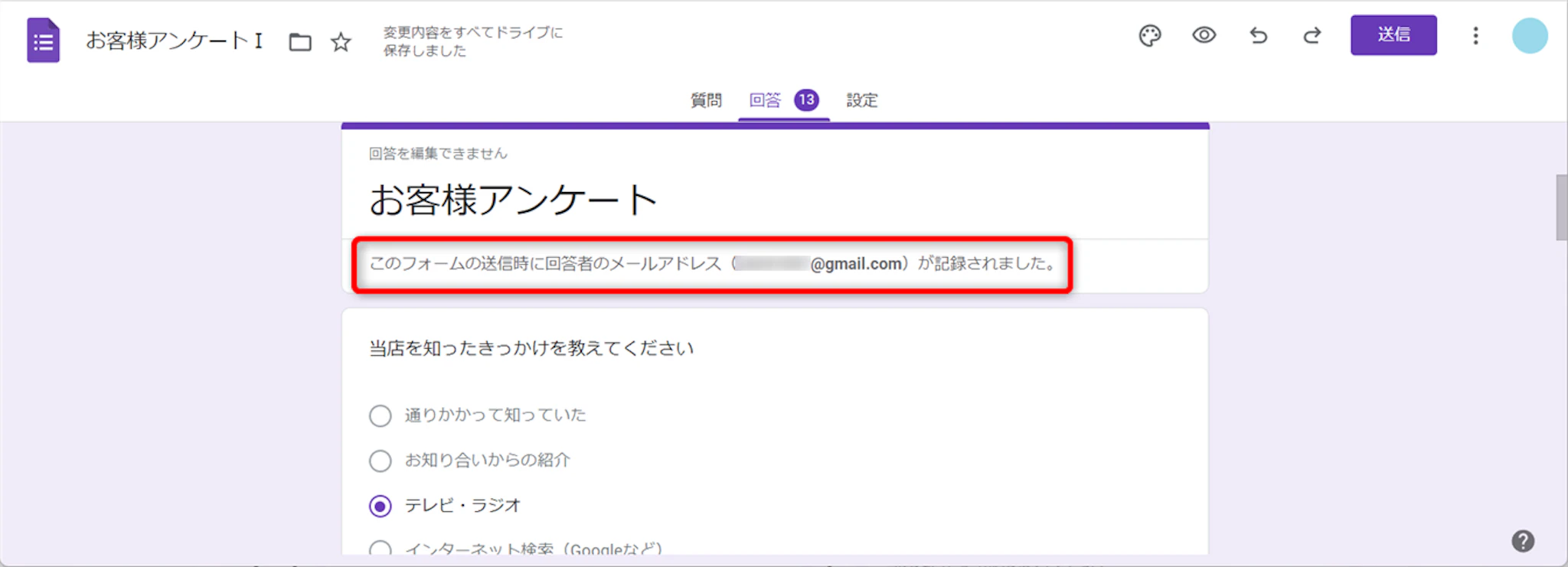Open the account profile avatar
Viewport: 1568px width, 567px height.
pyautogui.click(x=1529, y=35)
